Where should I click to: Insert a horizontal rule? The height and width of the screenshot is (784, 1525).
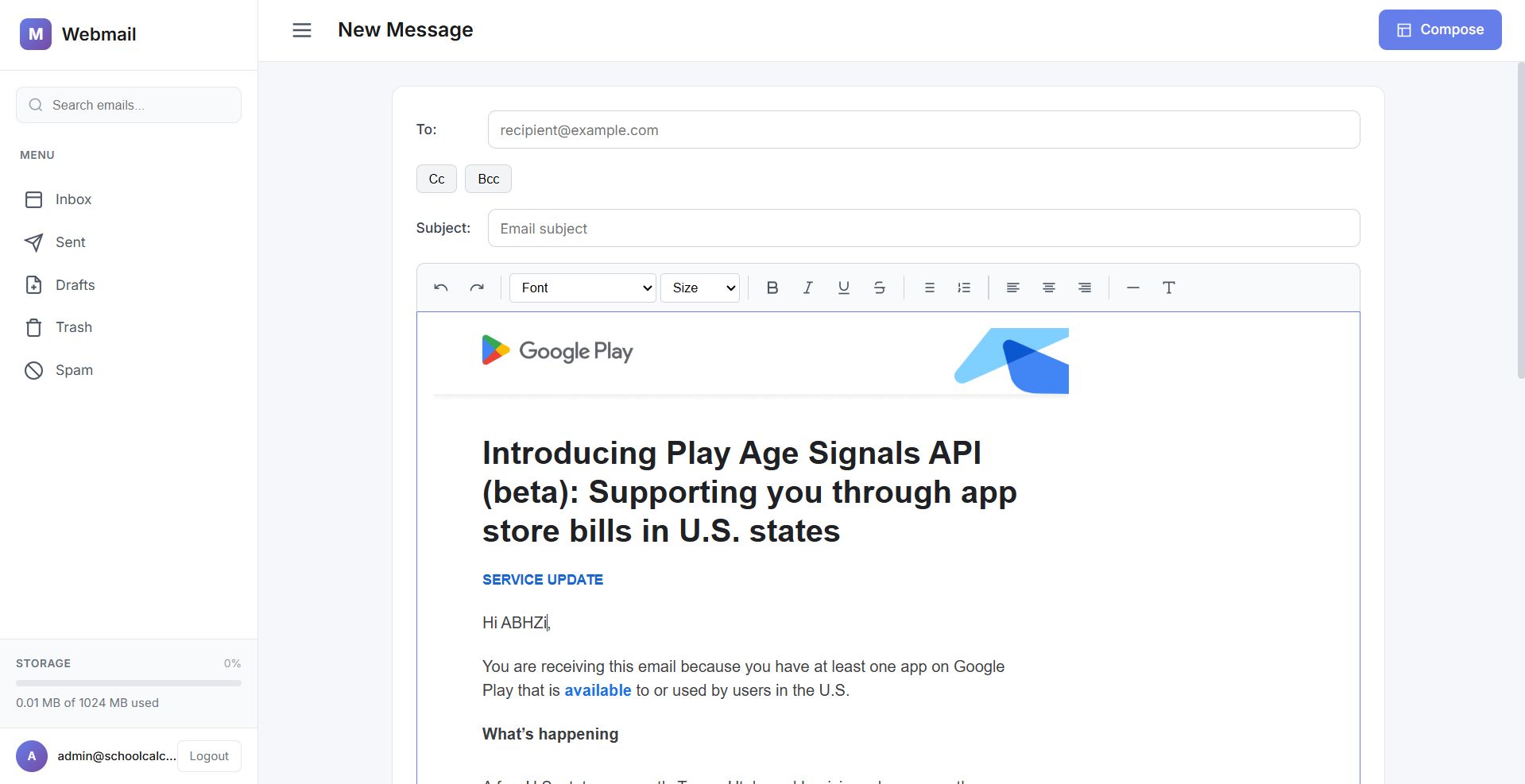(1133, 288)
